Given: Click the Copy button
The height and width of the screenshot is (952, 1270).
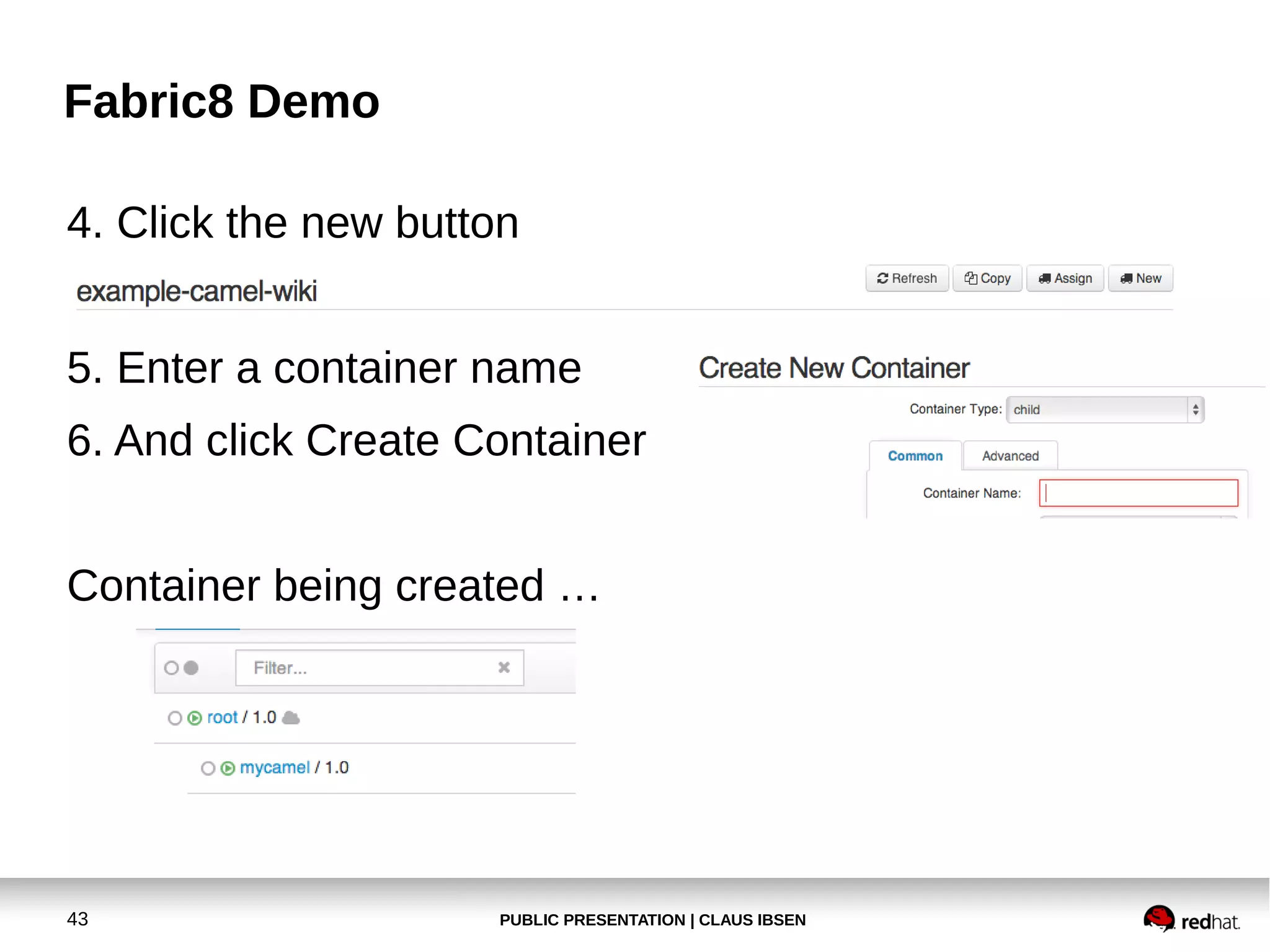Looking at the screenshot, I should tap(987, 278).
